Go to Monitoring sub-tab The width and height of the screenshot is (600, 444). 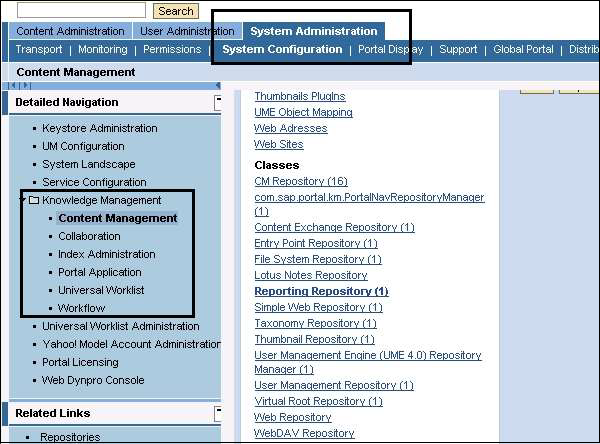pyautogui.click(x=103, y=49)
